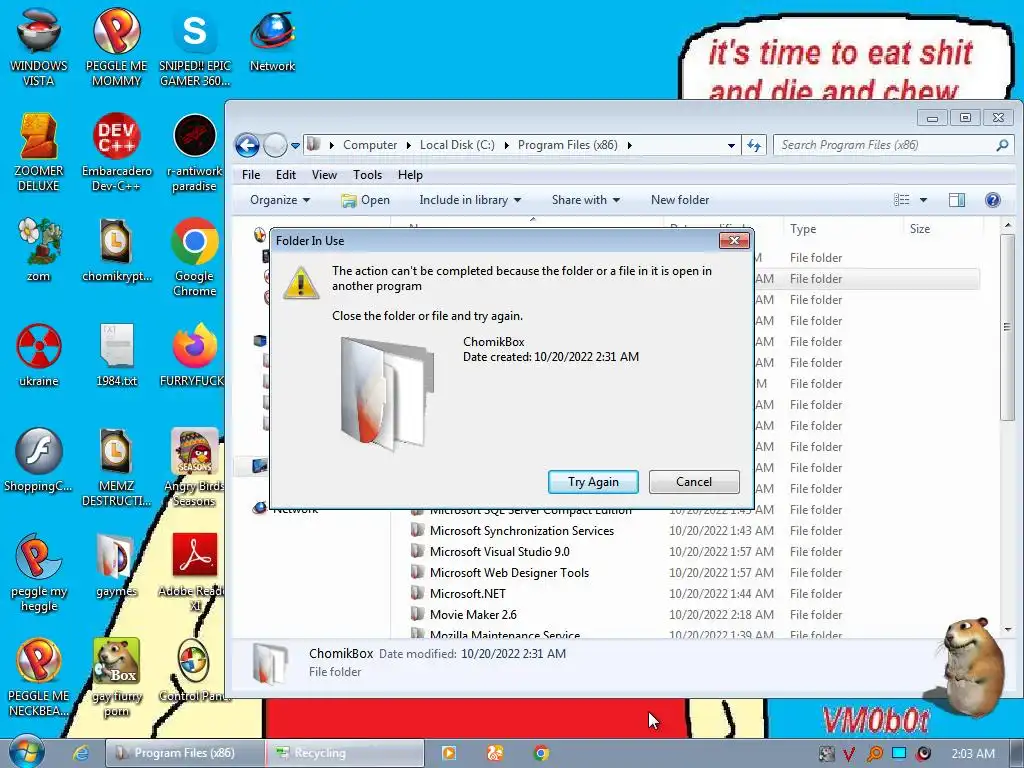The height and width of the screenshot is (768, 1024).
Task: Open the Control Panel desktop icon
Action: 195,670
